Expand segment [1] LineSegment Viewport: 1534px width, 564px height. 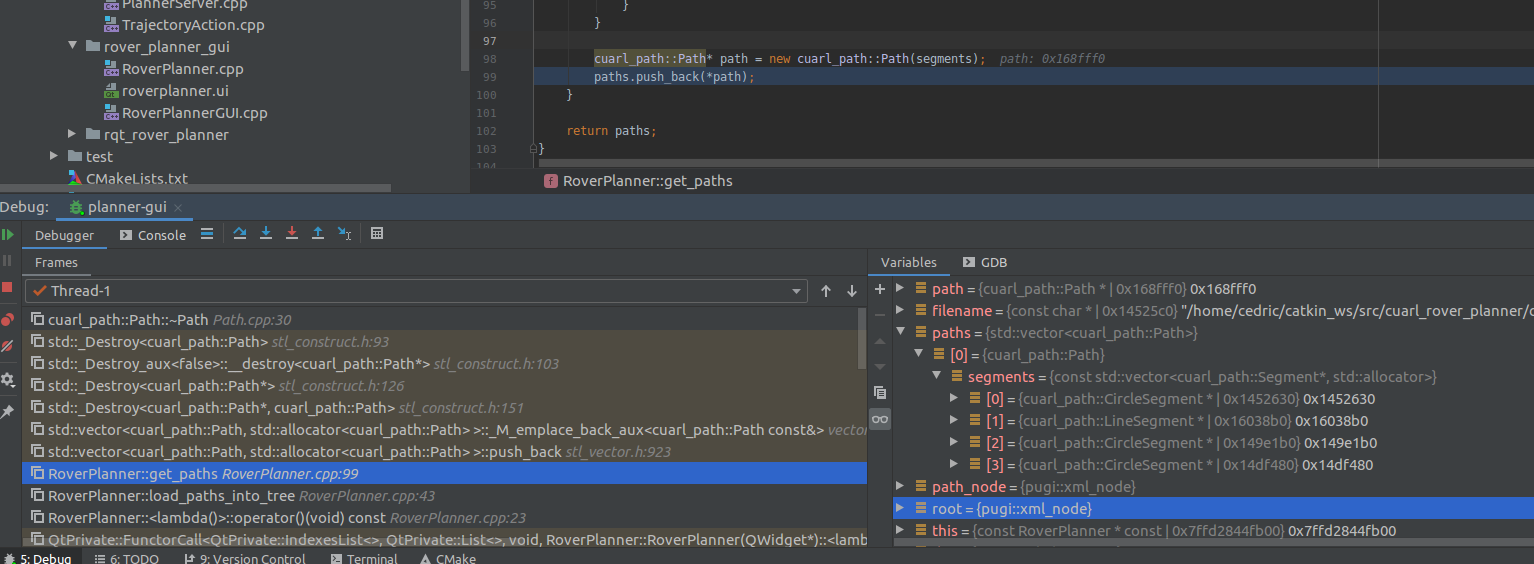pyautogui.click(x=954, y=421)
